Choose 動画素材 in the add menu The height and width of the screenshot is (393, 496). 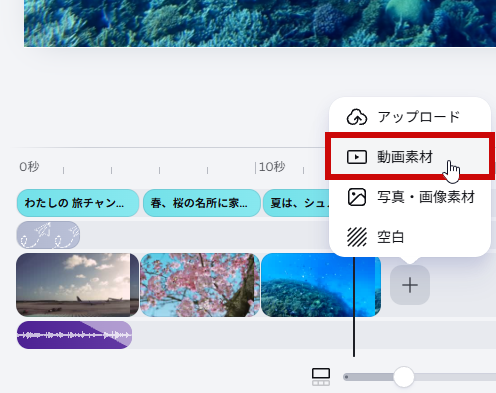point(409,157)
